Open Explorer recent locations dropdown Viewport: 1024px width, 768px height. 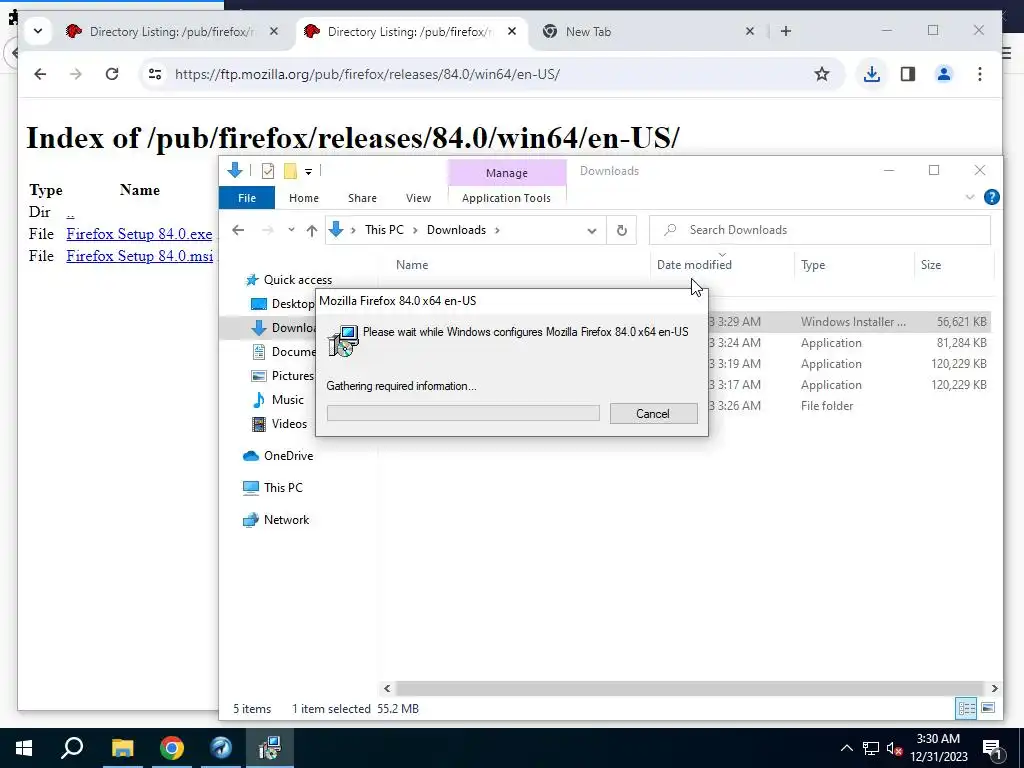click(291, 230)
